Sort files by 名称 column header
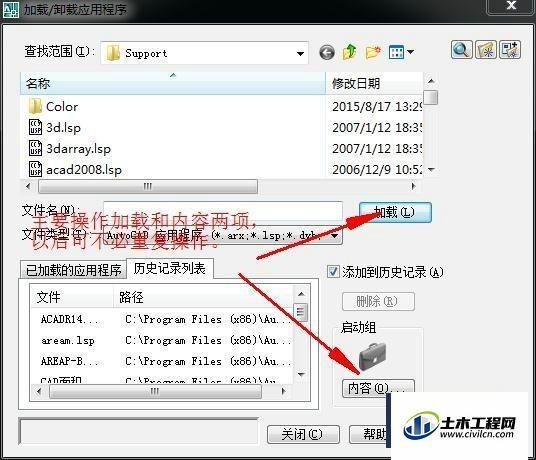 tap(173, 83)
